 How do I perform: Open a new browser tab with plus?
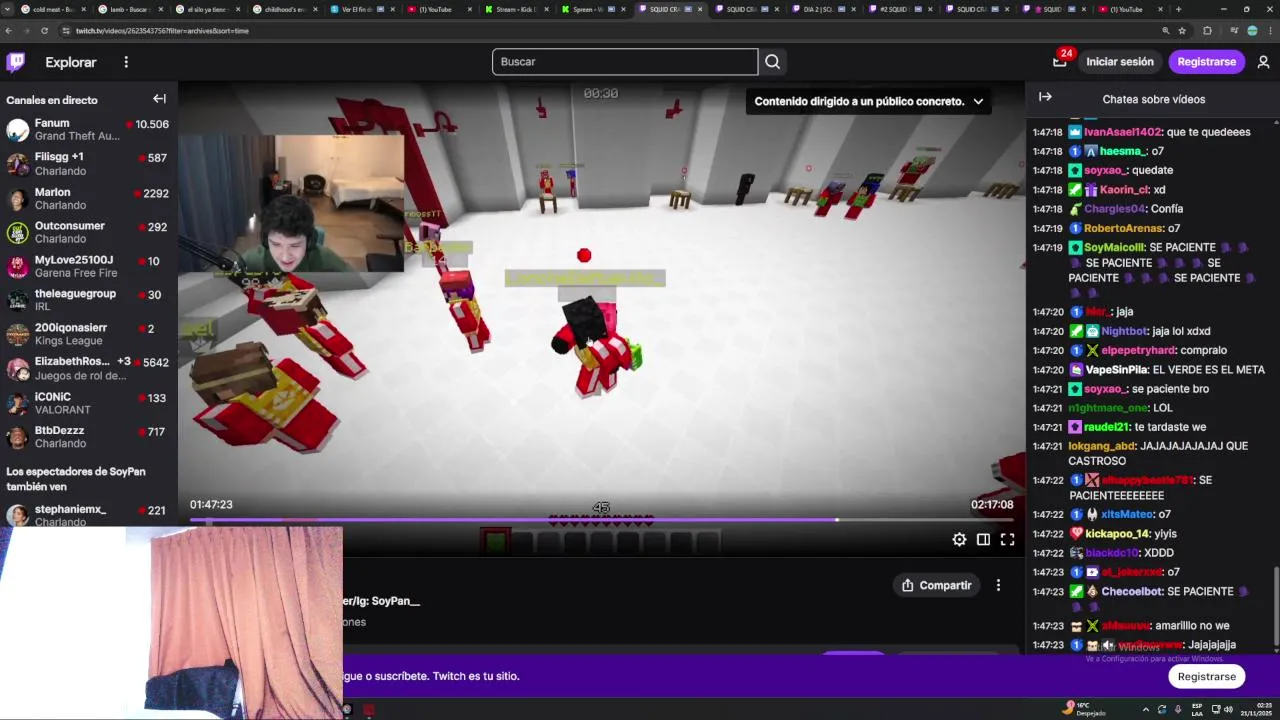coord(1179,9)
